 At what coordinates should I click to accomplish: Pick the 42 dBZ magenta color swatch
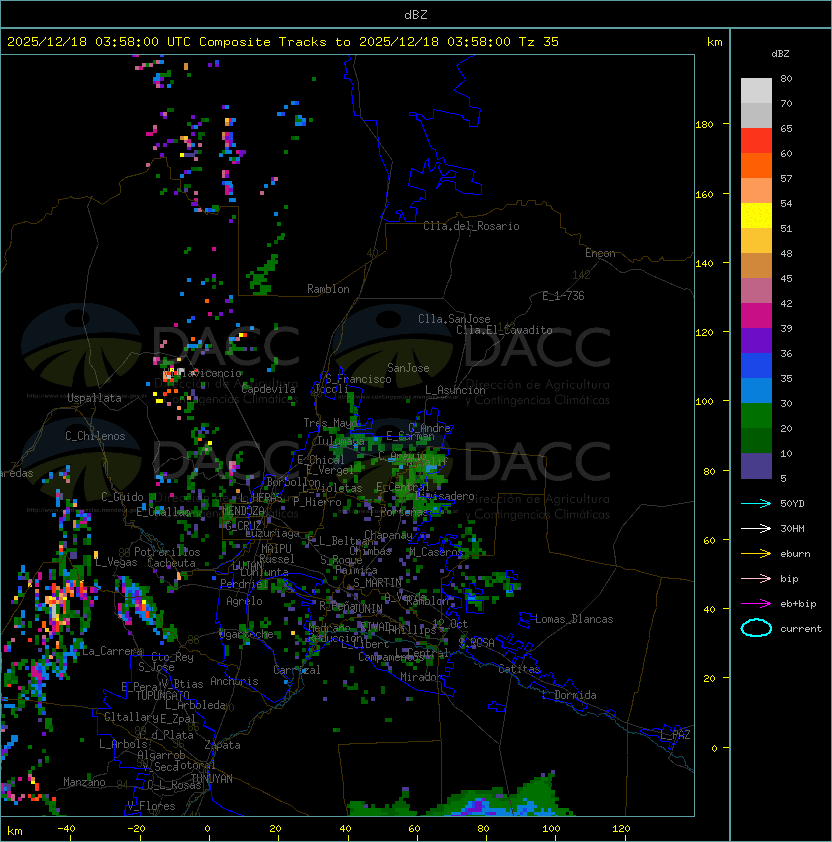[x=756, y=316]
